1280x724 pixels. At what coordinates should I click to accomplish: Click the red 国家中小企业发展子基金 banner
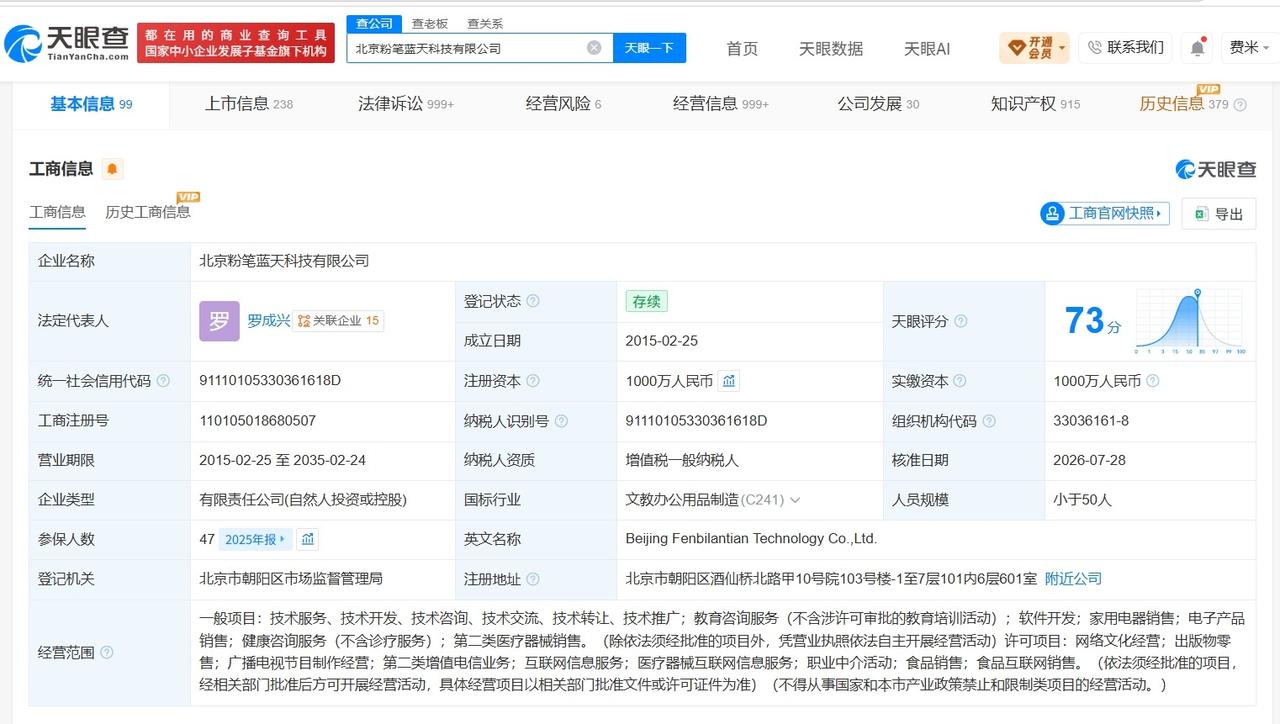pyautogui.click(x=236, y=43)
